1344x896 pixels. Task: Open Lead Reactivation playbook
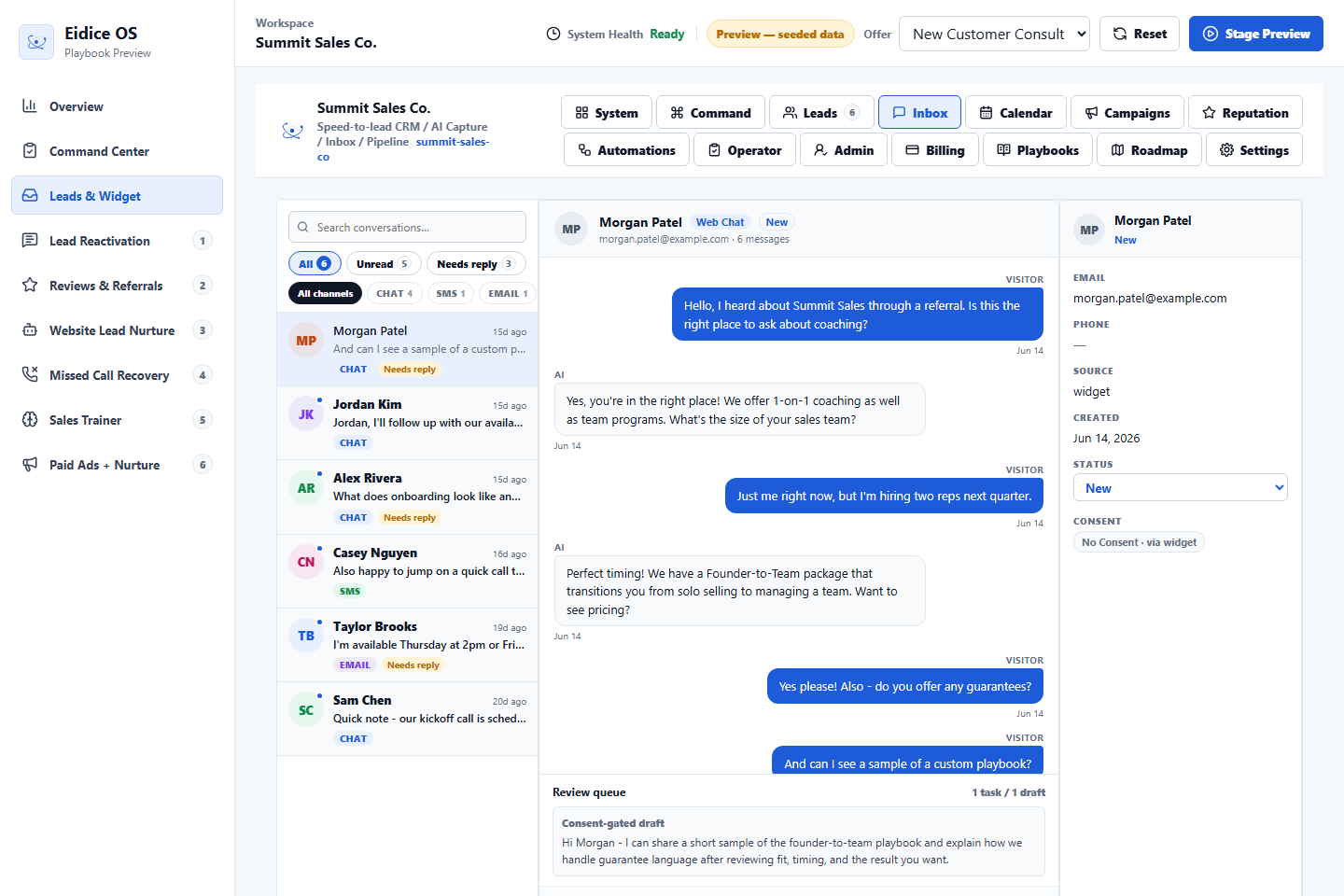pos(117,241)
